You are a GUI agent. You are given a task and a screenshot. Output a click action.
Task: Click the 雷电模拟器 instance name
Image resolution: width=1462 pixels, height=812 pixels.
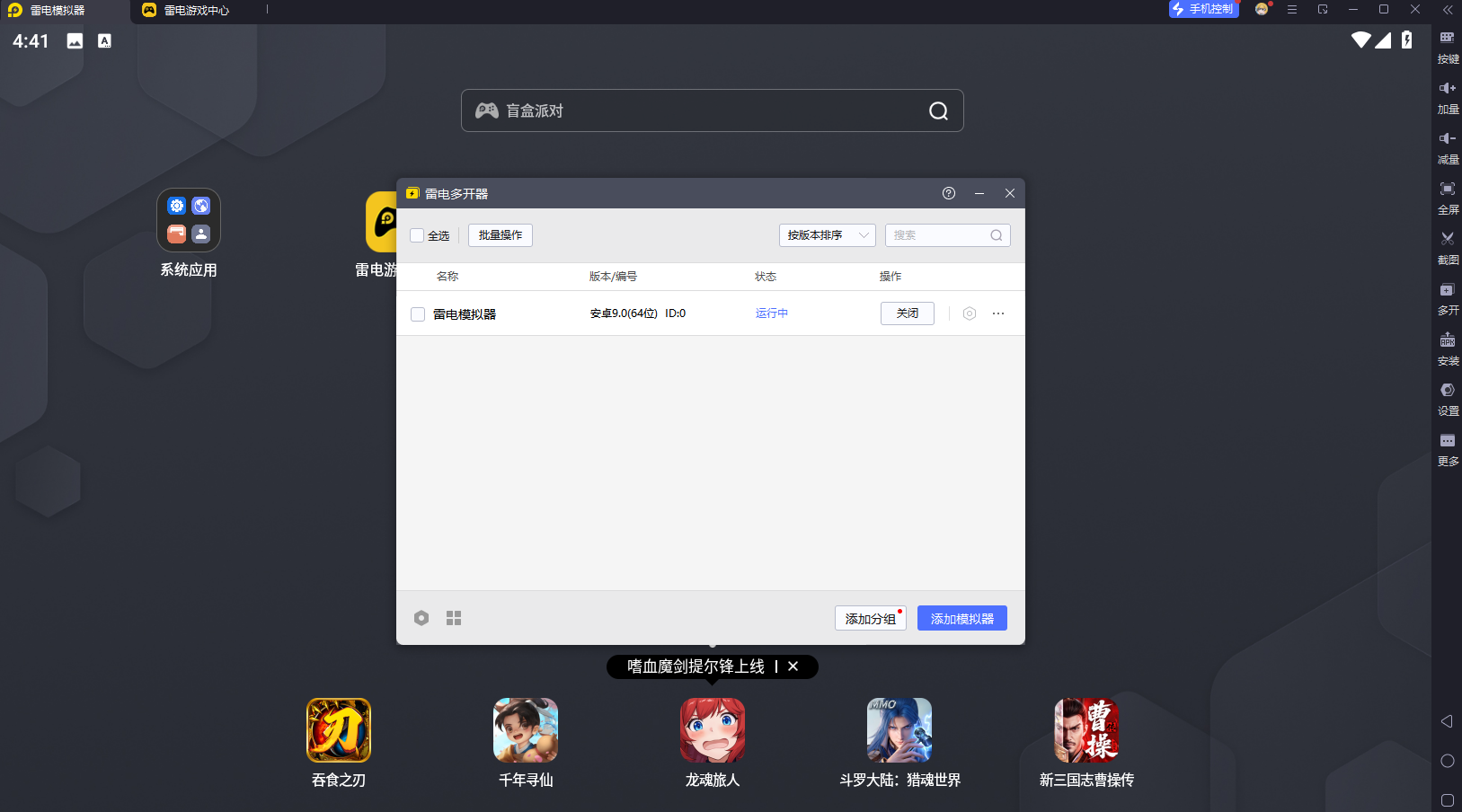click(465, 314)
